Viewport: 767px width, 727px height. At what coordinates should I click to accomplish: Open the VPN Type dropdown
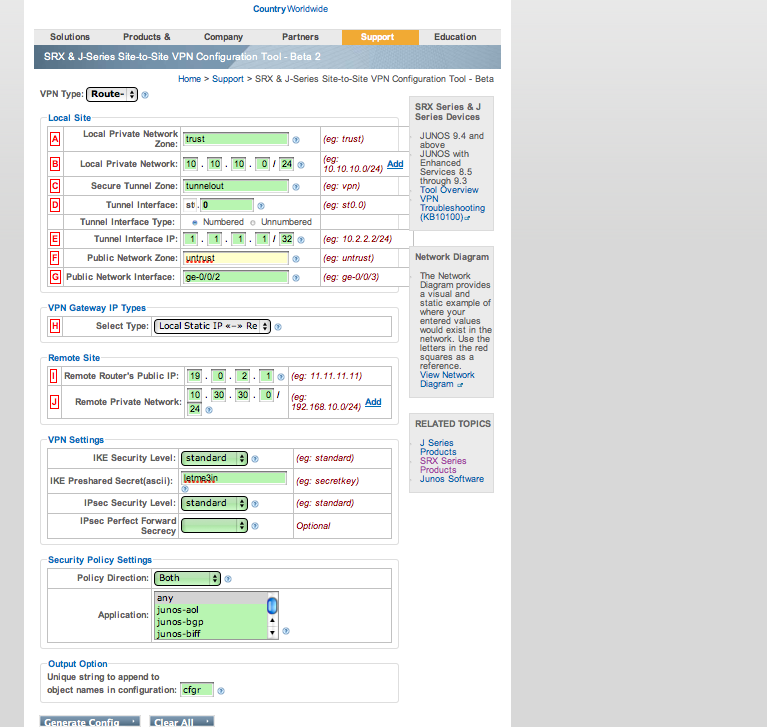click(x=112, y=94)
